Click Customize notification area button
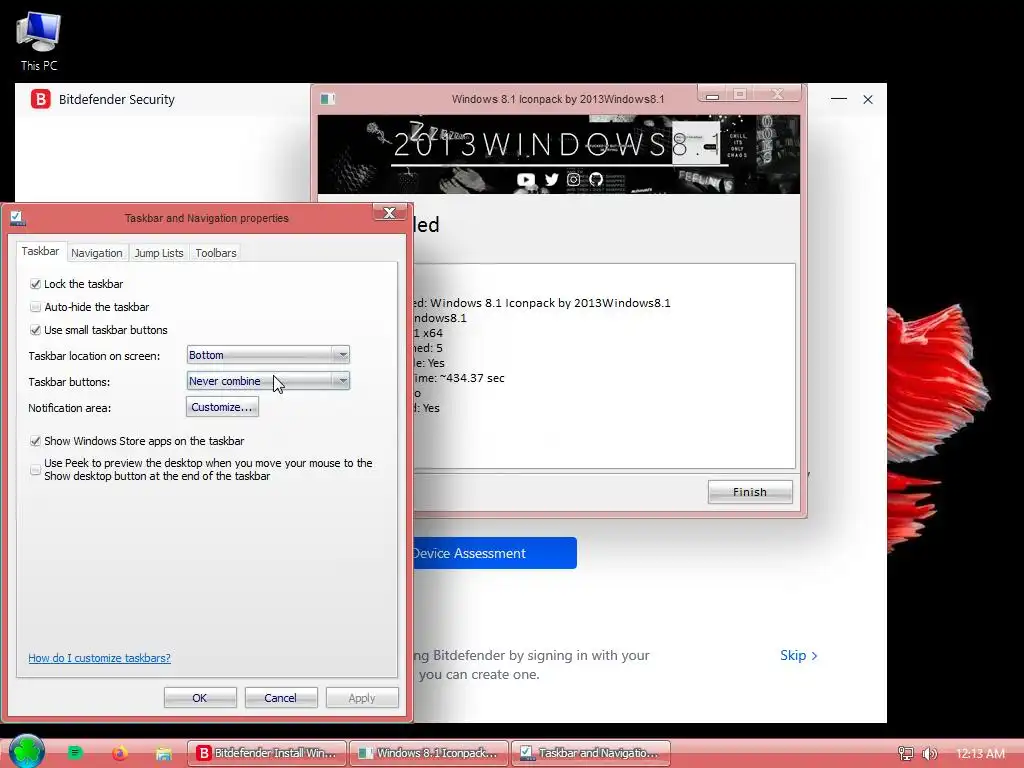Image resolution: width=1024 pixels, height=768 pixels. pyautogui.click(x=222, y=407)
